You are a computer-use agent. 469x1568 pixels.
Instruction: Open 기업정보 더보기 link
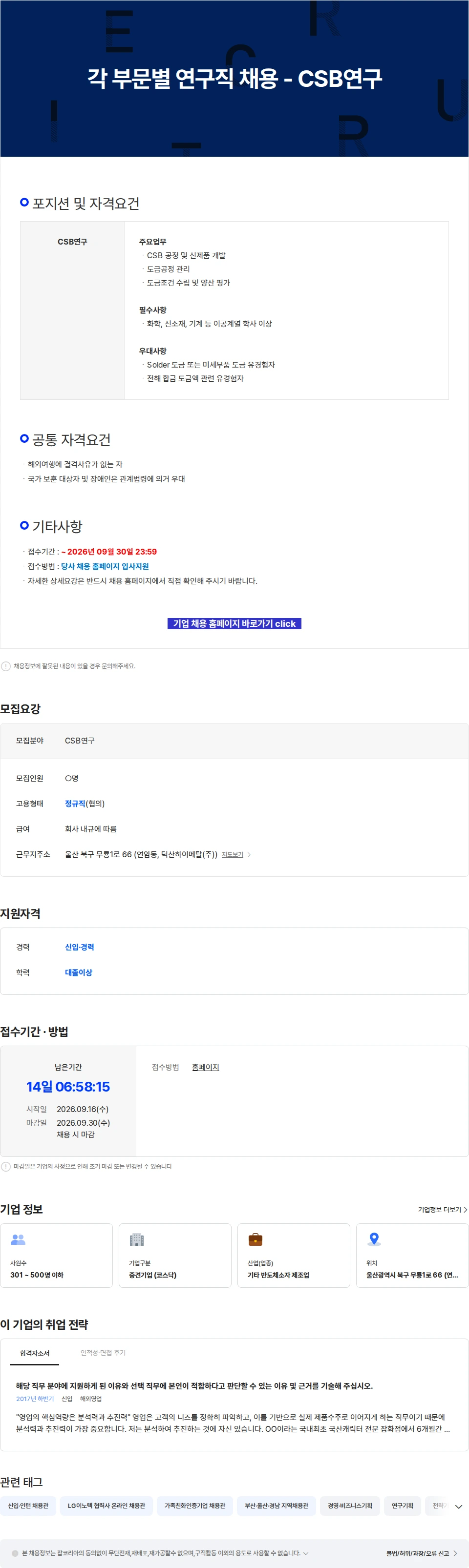coord(442,1210)
